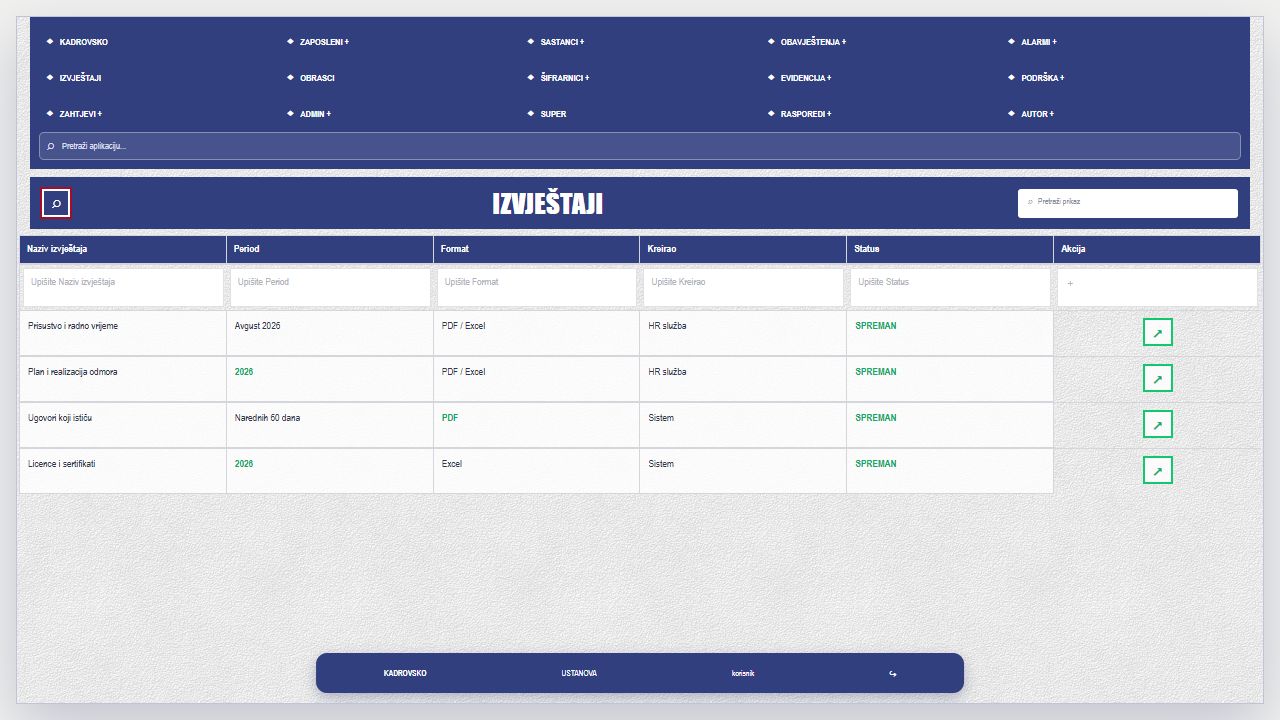Click SPREMAN status in Plan i realizacija row
The height and width of the screenshot is (720, 1280).
(x=876, y=372)
